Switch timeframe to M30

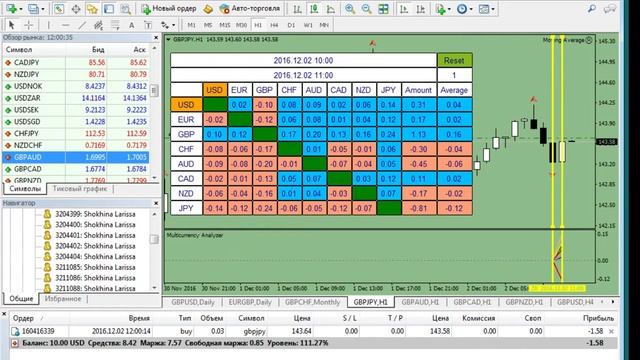pos(241,25)
